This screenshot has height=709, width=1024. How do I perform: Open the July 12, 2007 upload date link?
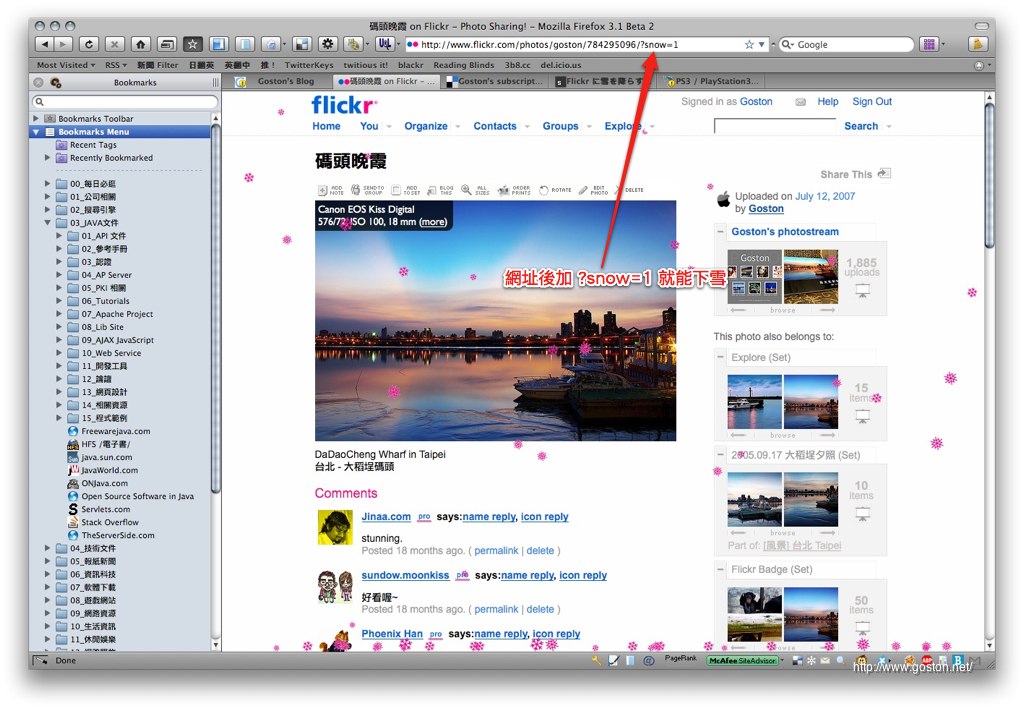click(825, 196)
